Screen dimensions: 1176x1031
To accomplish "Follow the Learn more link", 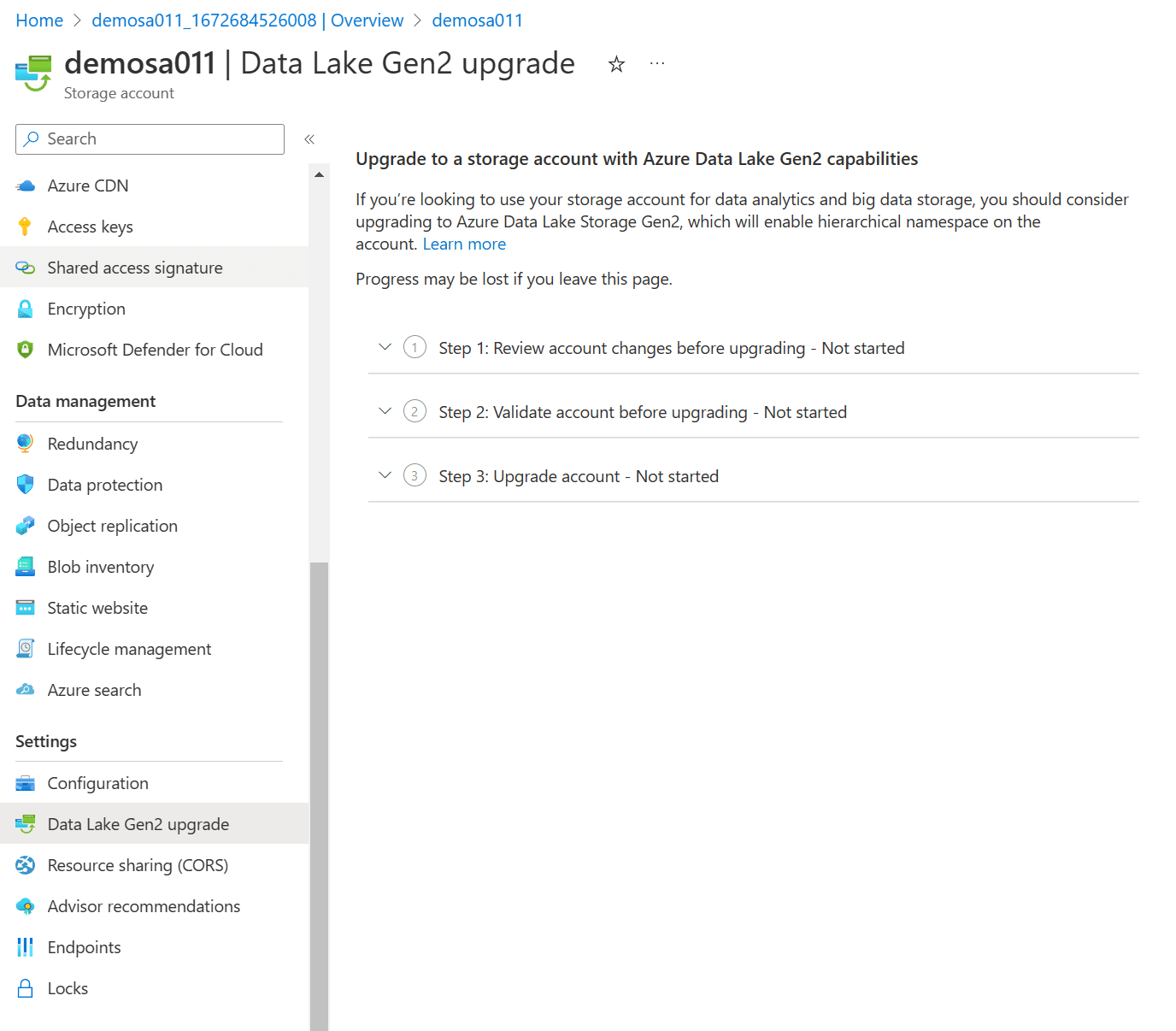I will [x=464, y=244].
